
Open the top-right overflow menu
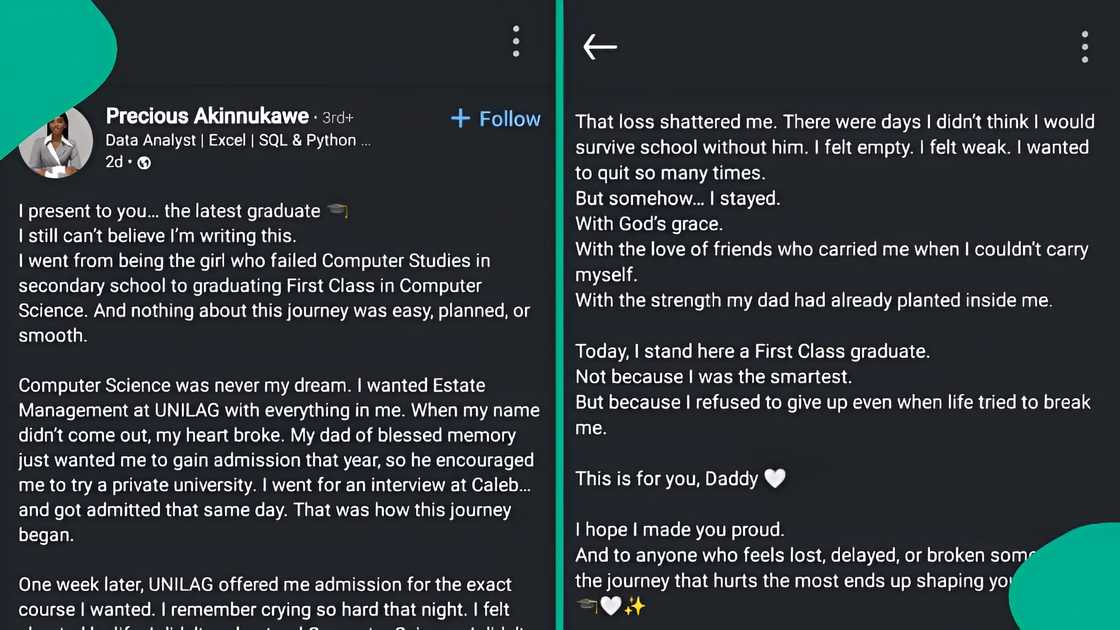coord(1085,47)
